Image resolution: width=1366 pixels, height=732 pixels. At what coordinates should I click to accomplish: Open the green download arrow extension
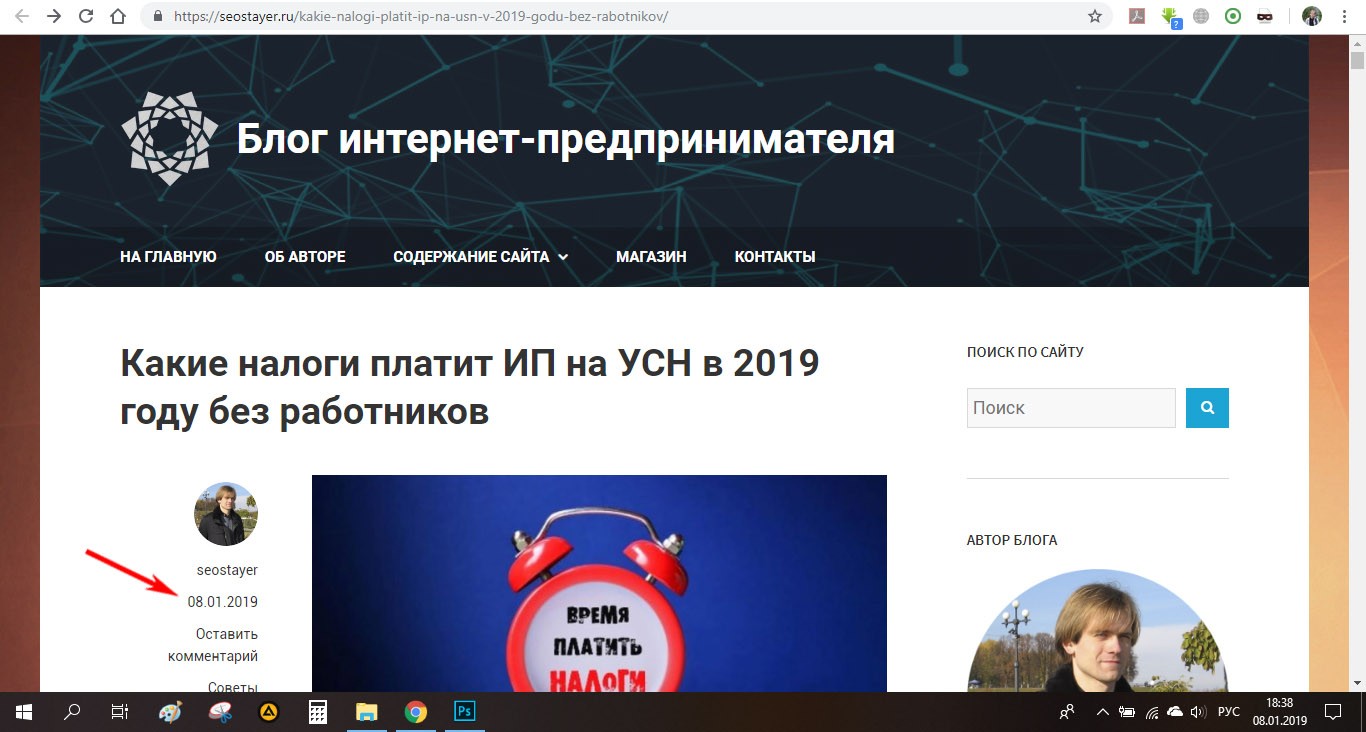(1170, 16)
